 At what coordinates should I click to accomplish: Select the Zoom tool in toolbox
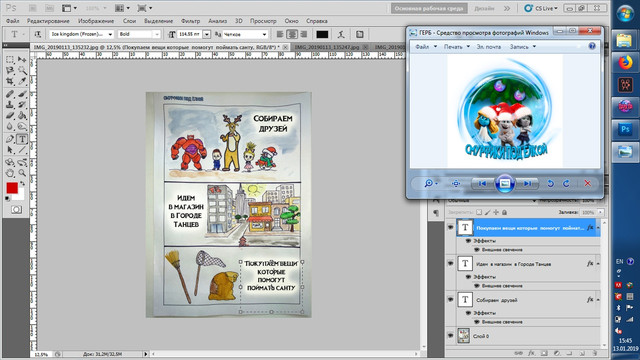coord(22,173)
